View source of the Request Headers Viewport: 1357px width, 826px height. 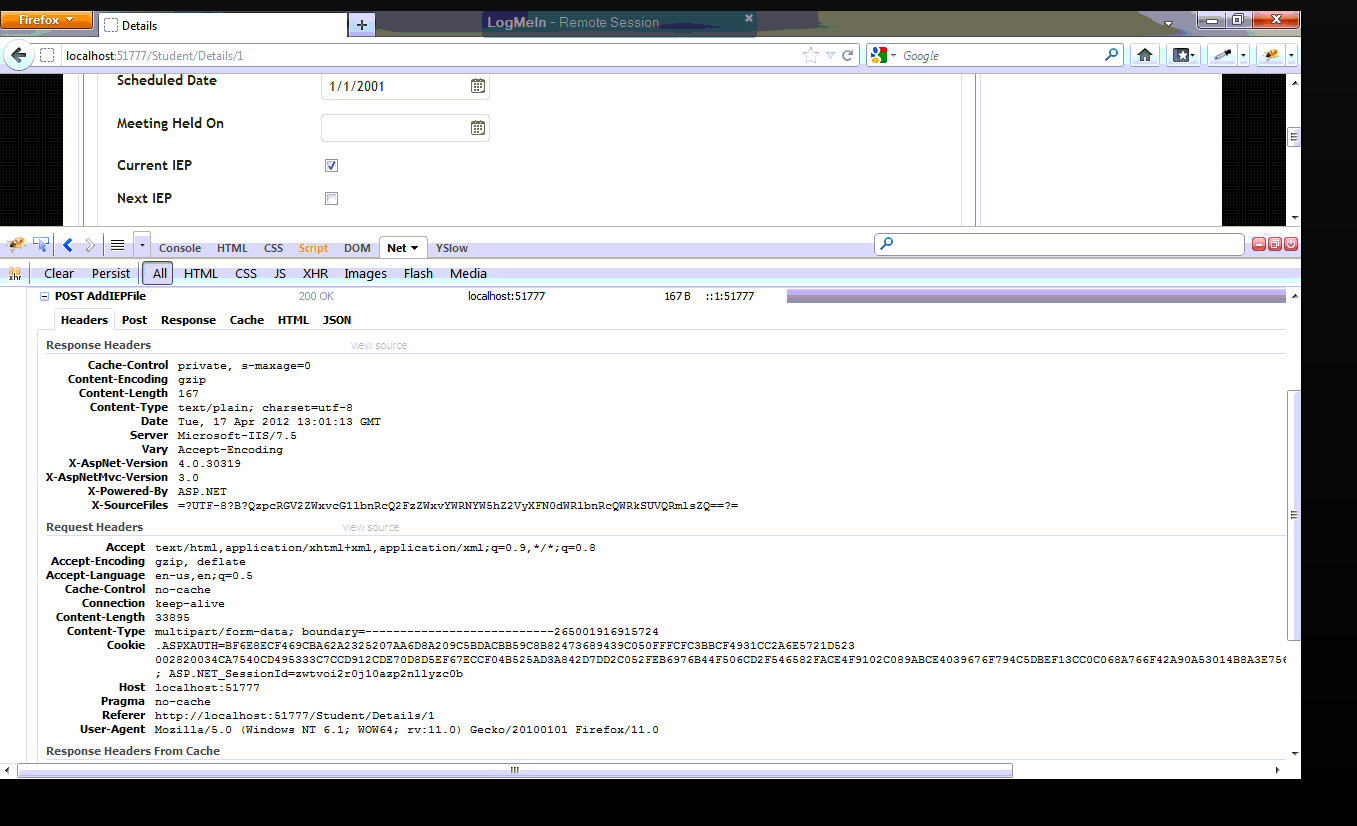point(371,527)
